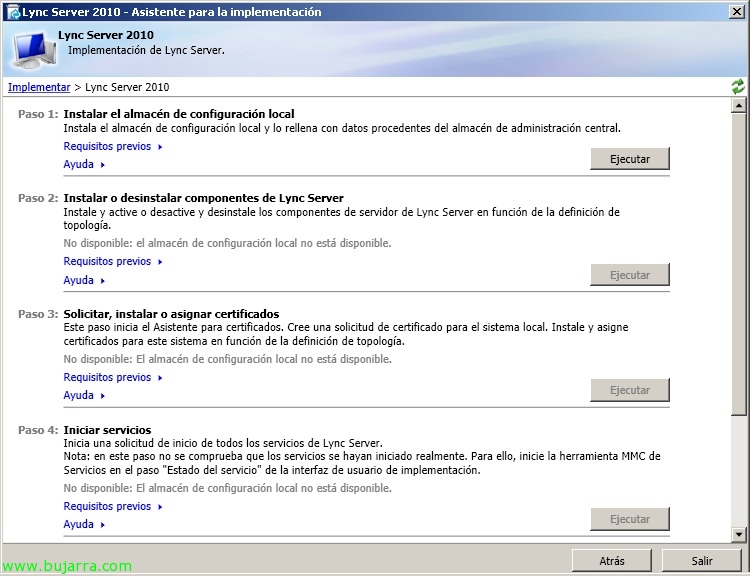The image size is (750, 576).
Task: Go back with the Atrás button
Action: click(x=612, y=560)
